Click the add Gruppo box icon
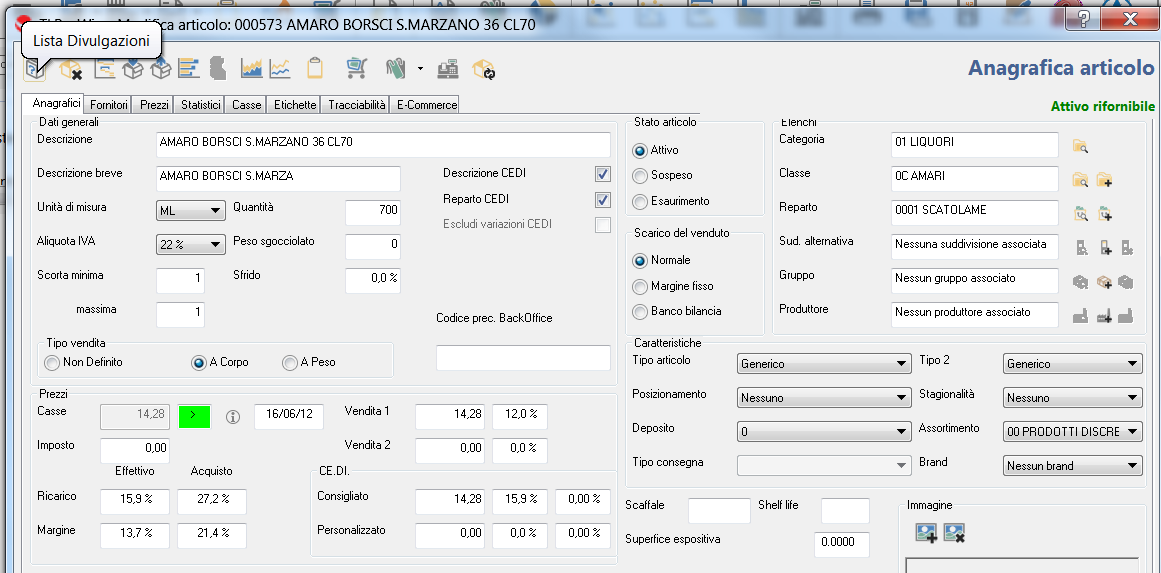The width and height of the screenshot is (1161, 573). tap(1103, 282)
